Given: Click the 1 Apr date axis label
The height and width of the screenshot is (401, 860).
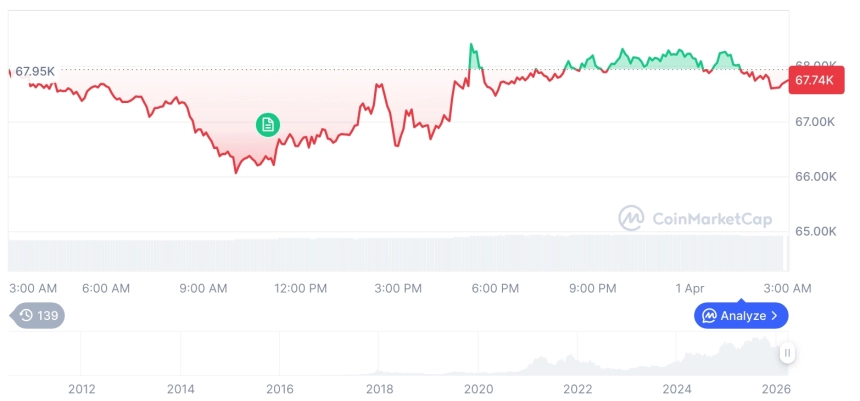Looking at the screenshot, I should pyautogui.click(x=690, y=288).
